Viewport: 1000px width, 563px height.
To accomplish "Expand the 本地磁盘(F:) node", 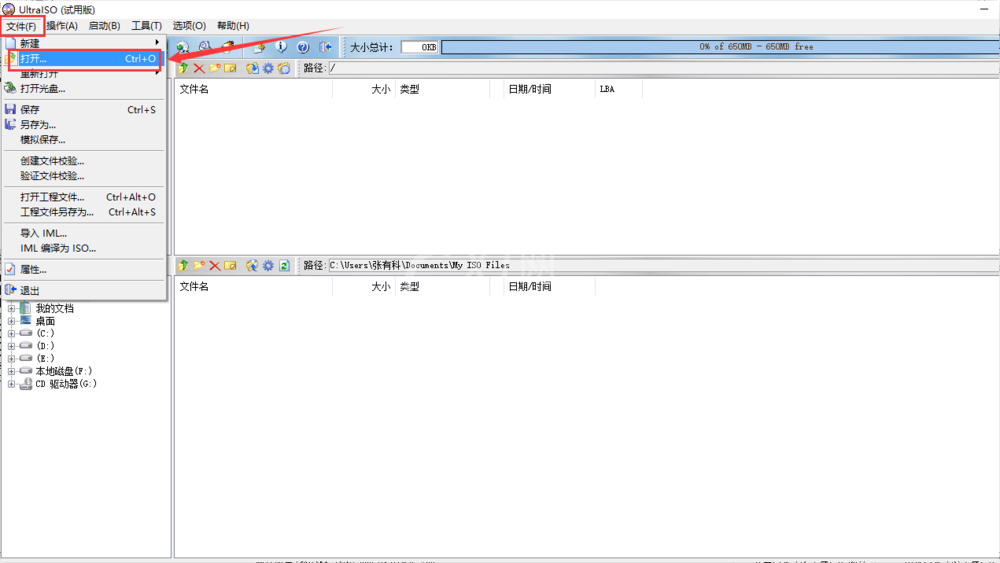I will click(x=11, y=371).
